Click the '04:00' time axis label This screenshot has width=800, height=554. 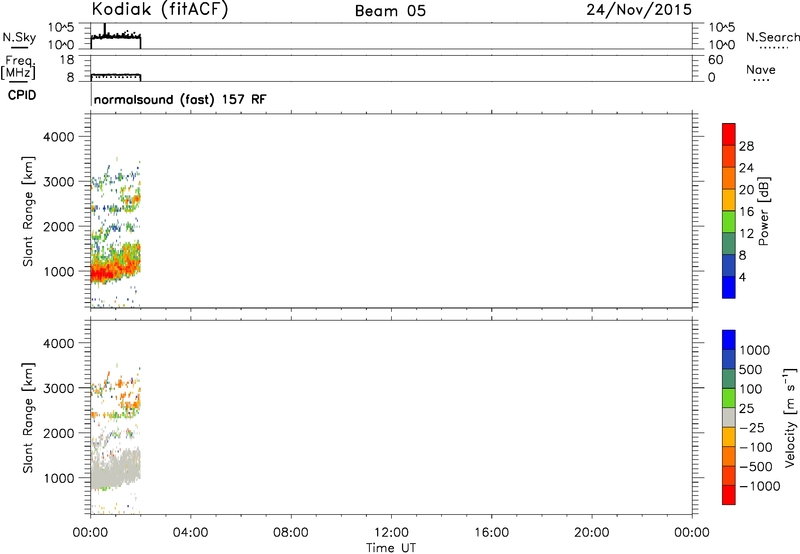190,533
